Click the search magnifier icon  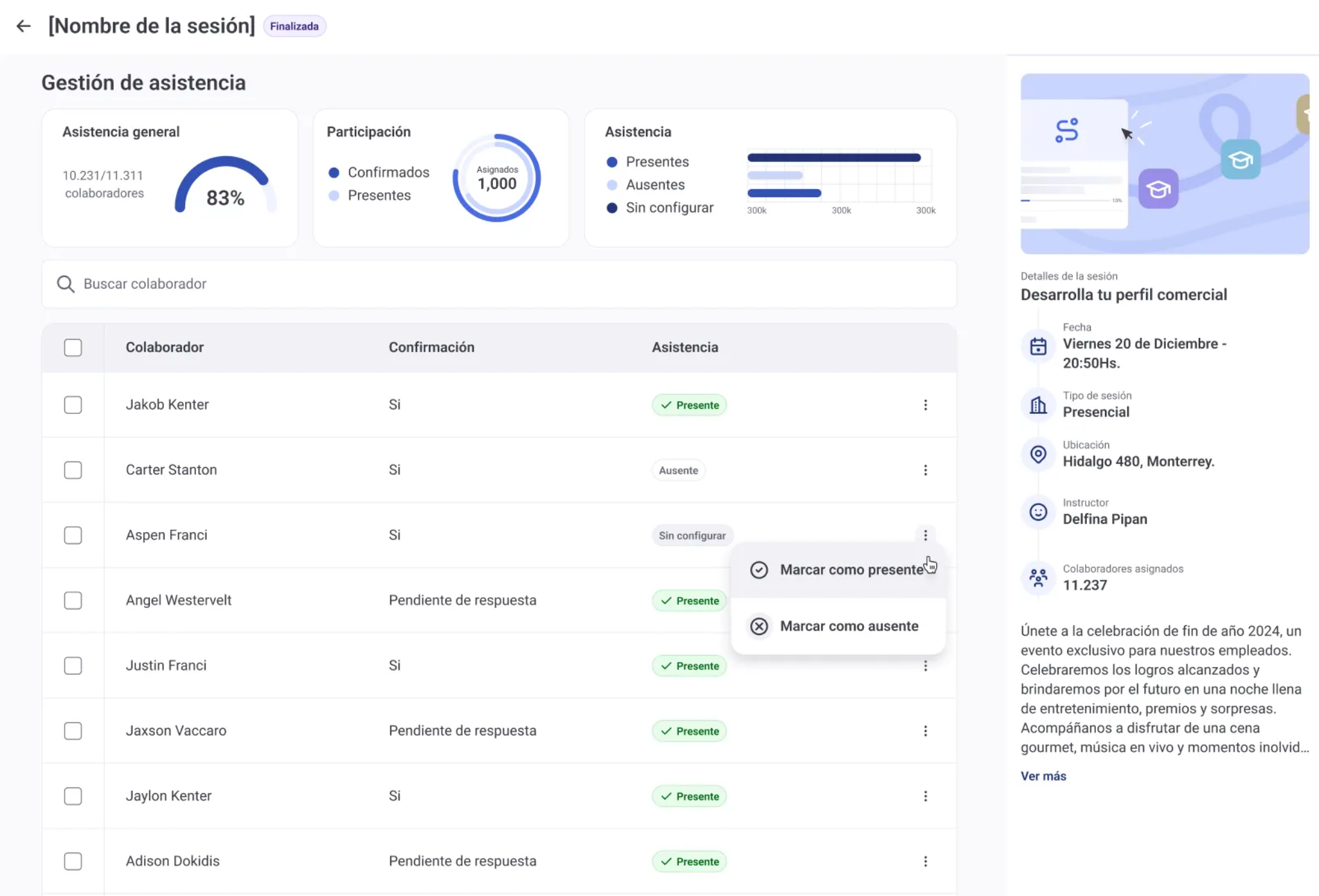(x=66, y=284)
